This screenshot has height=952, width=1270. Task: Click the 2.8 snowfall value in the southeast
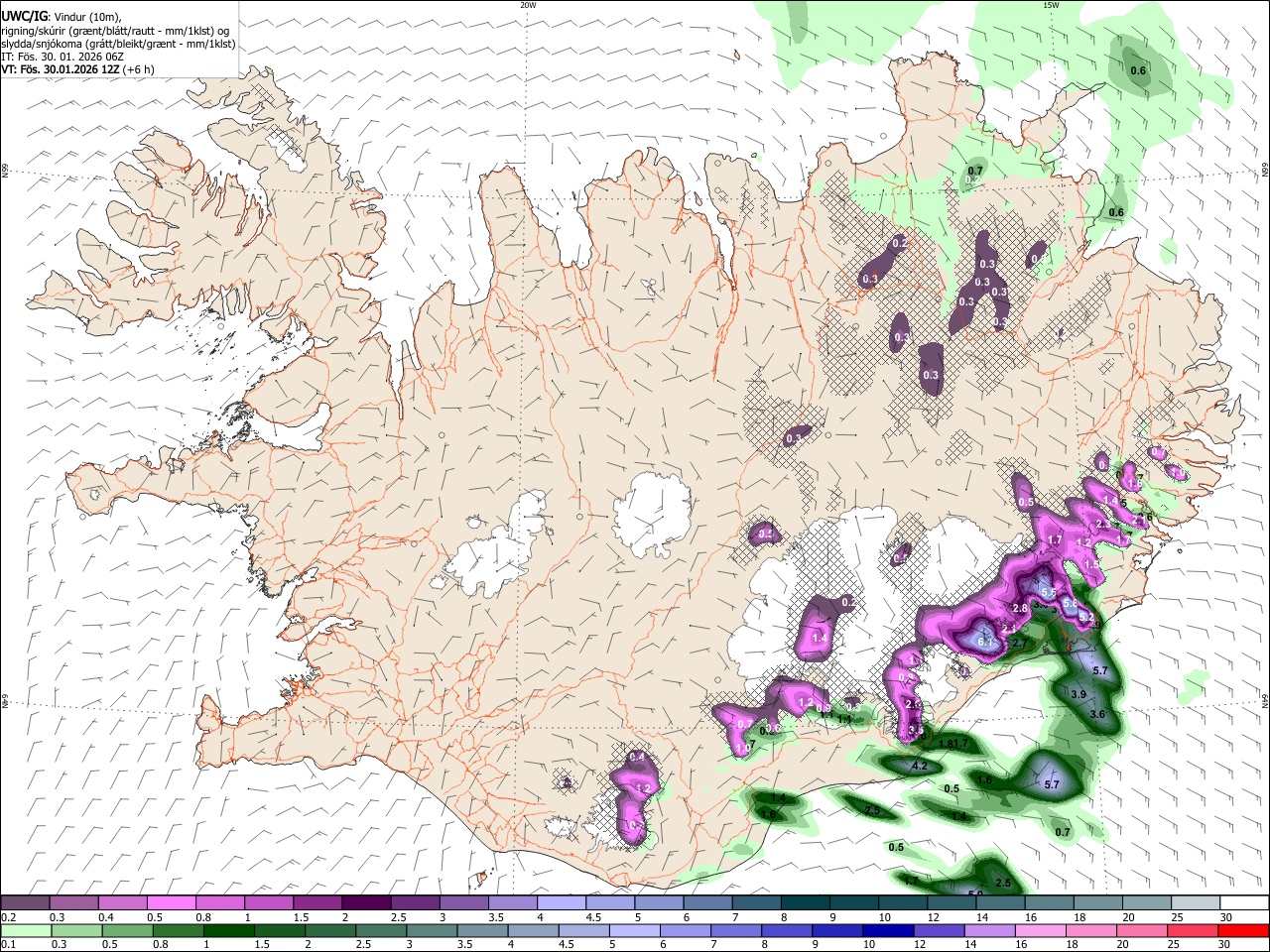coord(1019,608)
